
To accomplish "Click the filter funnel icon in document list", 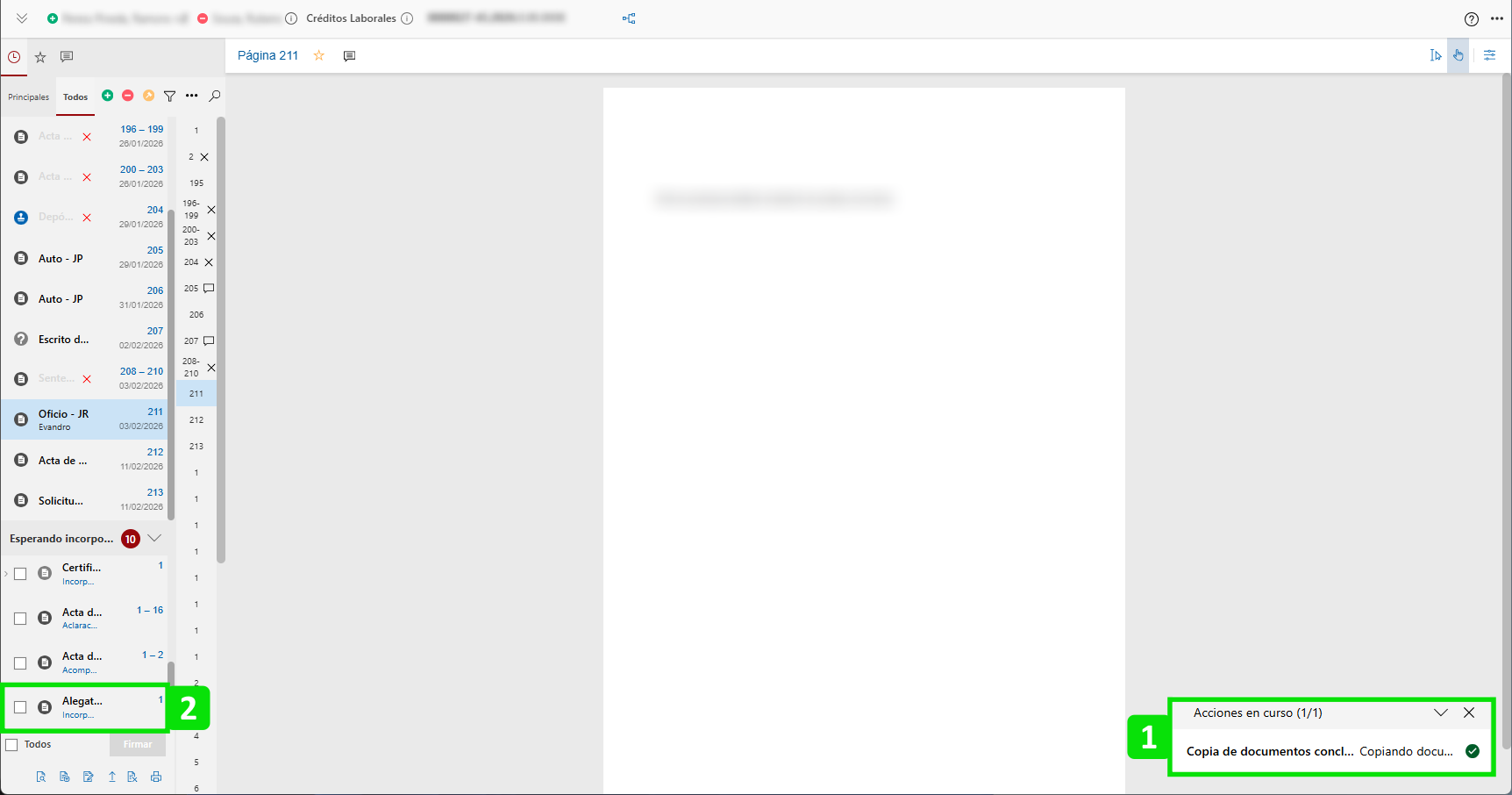I will tap(170, 96).
